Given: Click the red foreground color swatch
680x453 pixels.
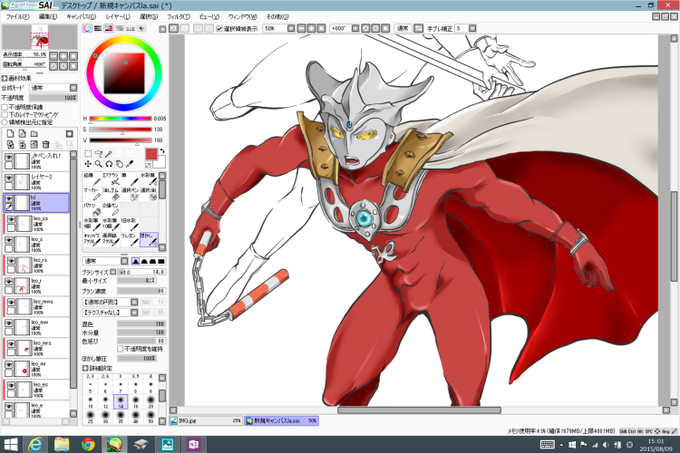Looking at the screenshot, I should [151, 154].
